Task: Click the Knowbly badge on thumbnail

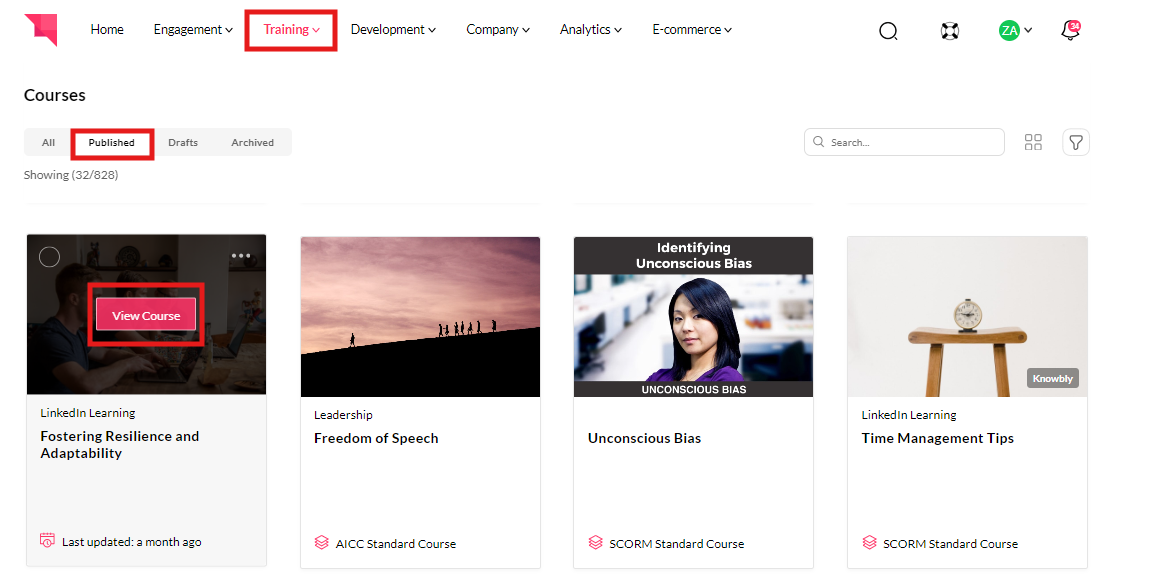Action: click(1052, 379)
